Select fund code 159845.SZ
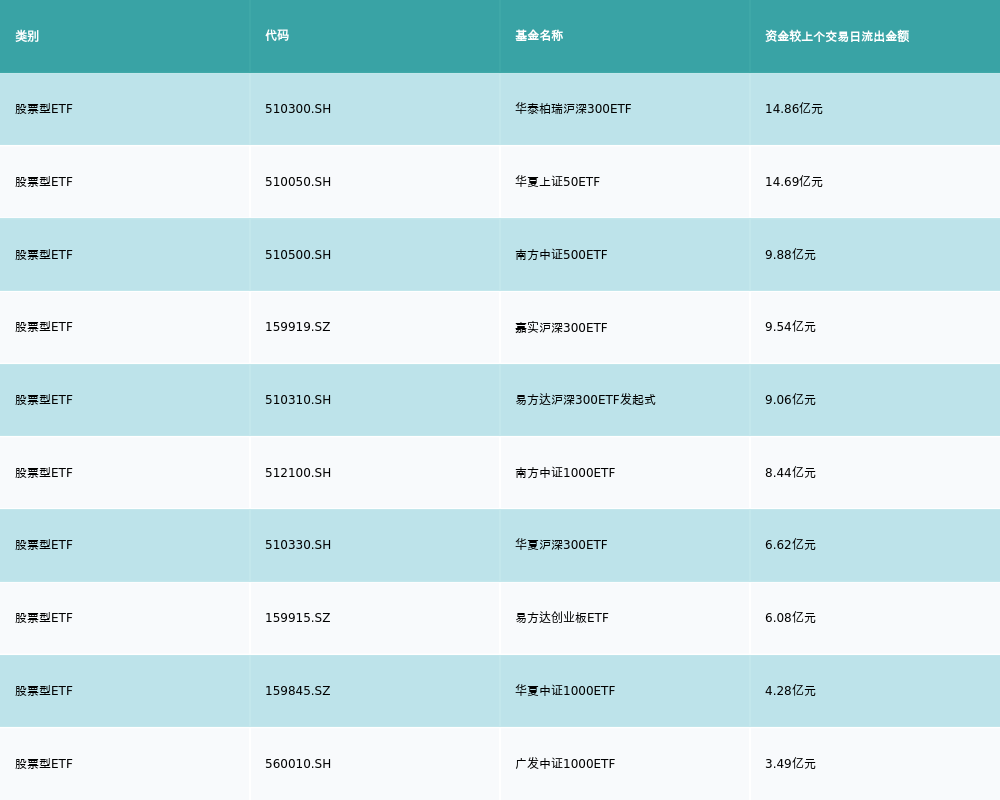The image size is (1000, 800). (298, 691)
